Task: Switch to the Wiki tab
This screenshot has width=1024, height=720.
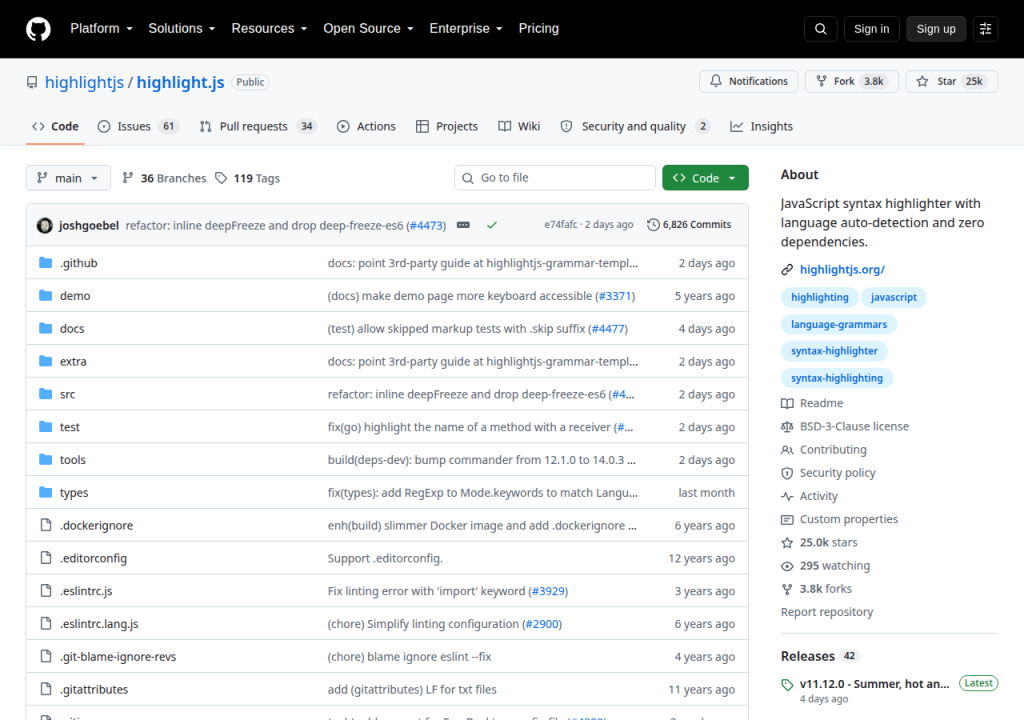Action: coord(519,126)
